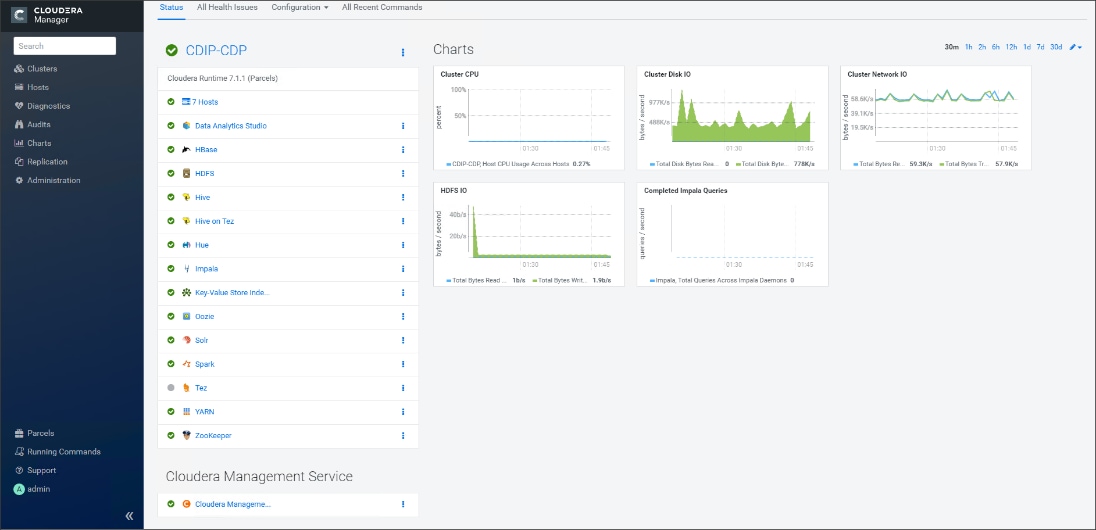This screenshot has width=1096, height=530.
Task: Select the 1h time range
Action: tap(969, 47)
